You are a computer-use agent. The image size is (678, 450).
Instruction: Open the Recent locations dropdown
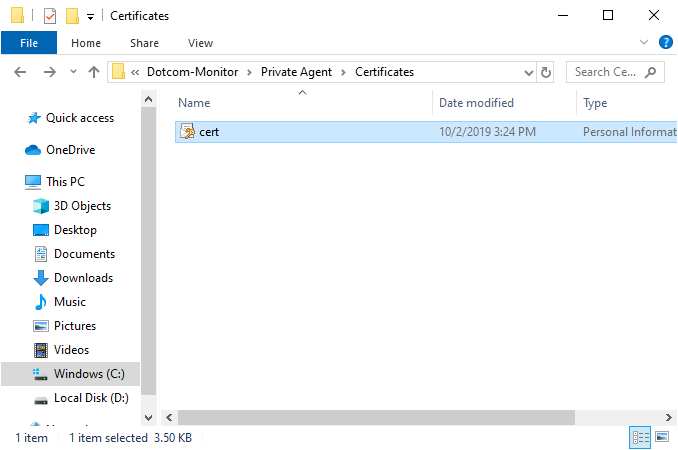73,72
